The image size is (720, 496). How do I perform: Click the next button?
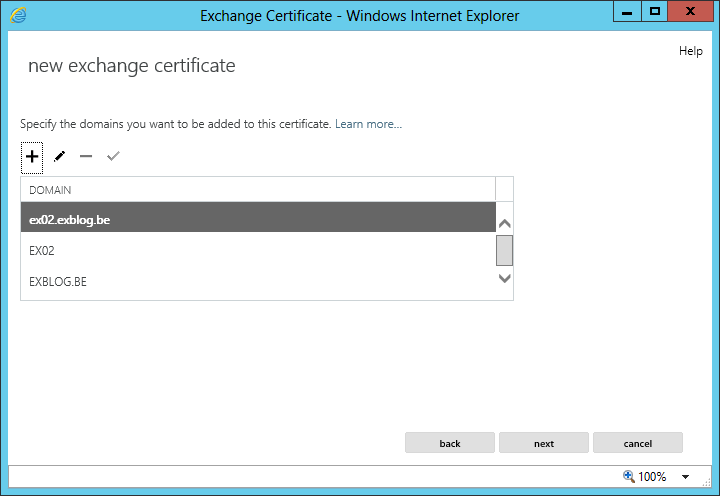click(x=544, y=443)
